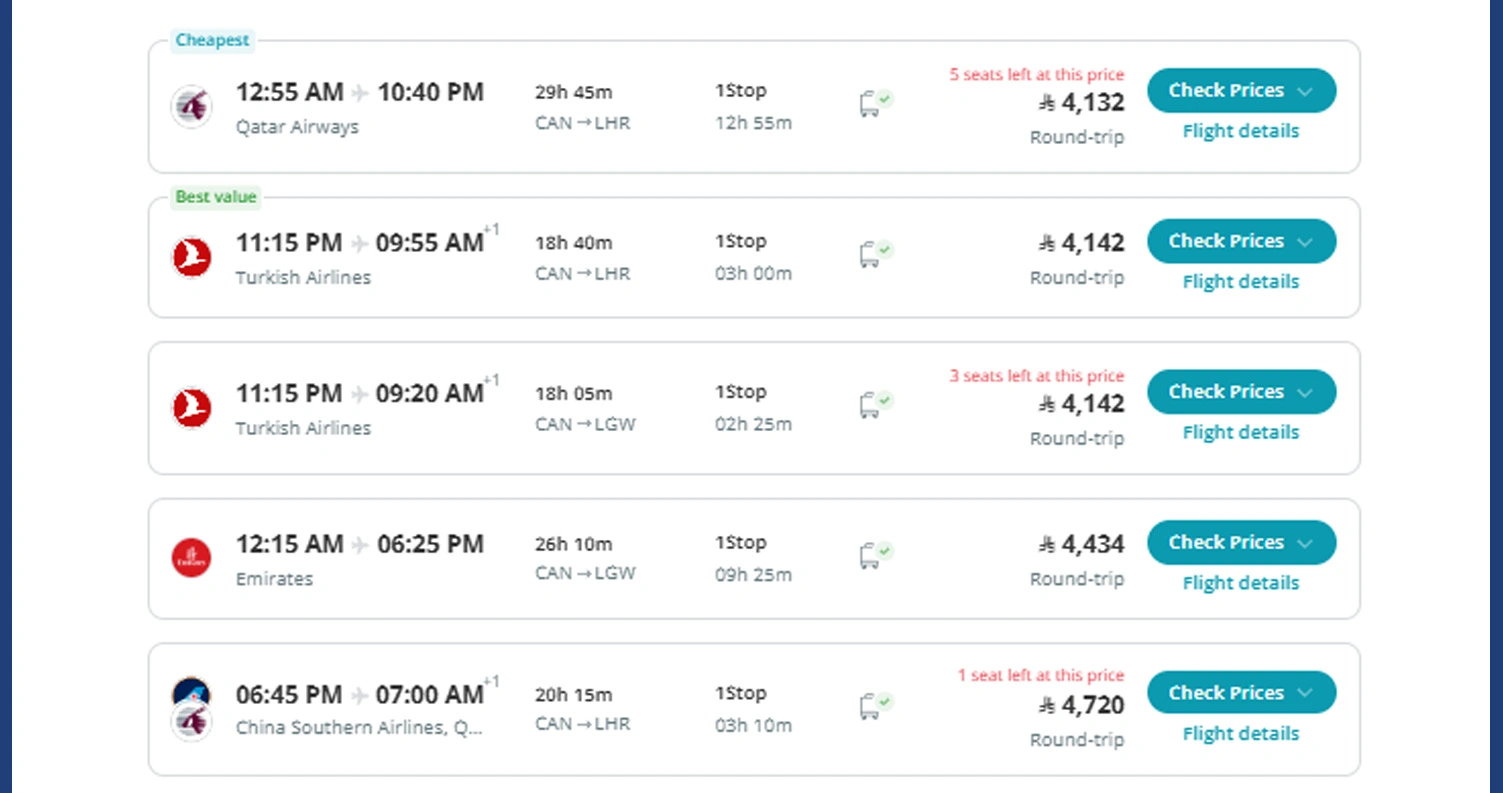Click Turkish Airlines logo on 09:55 AM flight
This screenshot has width=1503, height=793.
(x=191, y=257)
